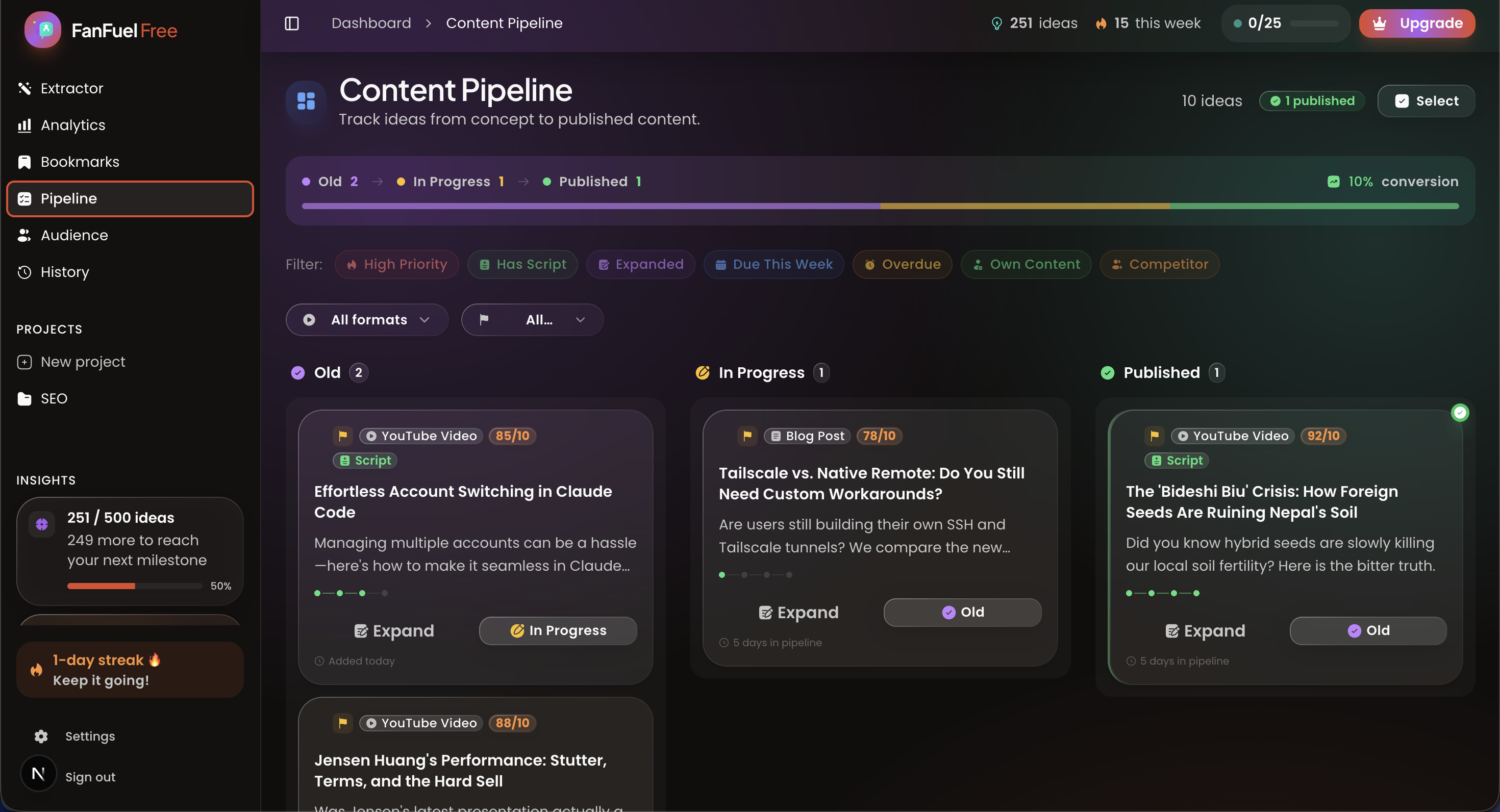
Task: Click the user avatar N icon
Action: tap(38, 774)
